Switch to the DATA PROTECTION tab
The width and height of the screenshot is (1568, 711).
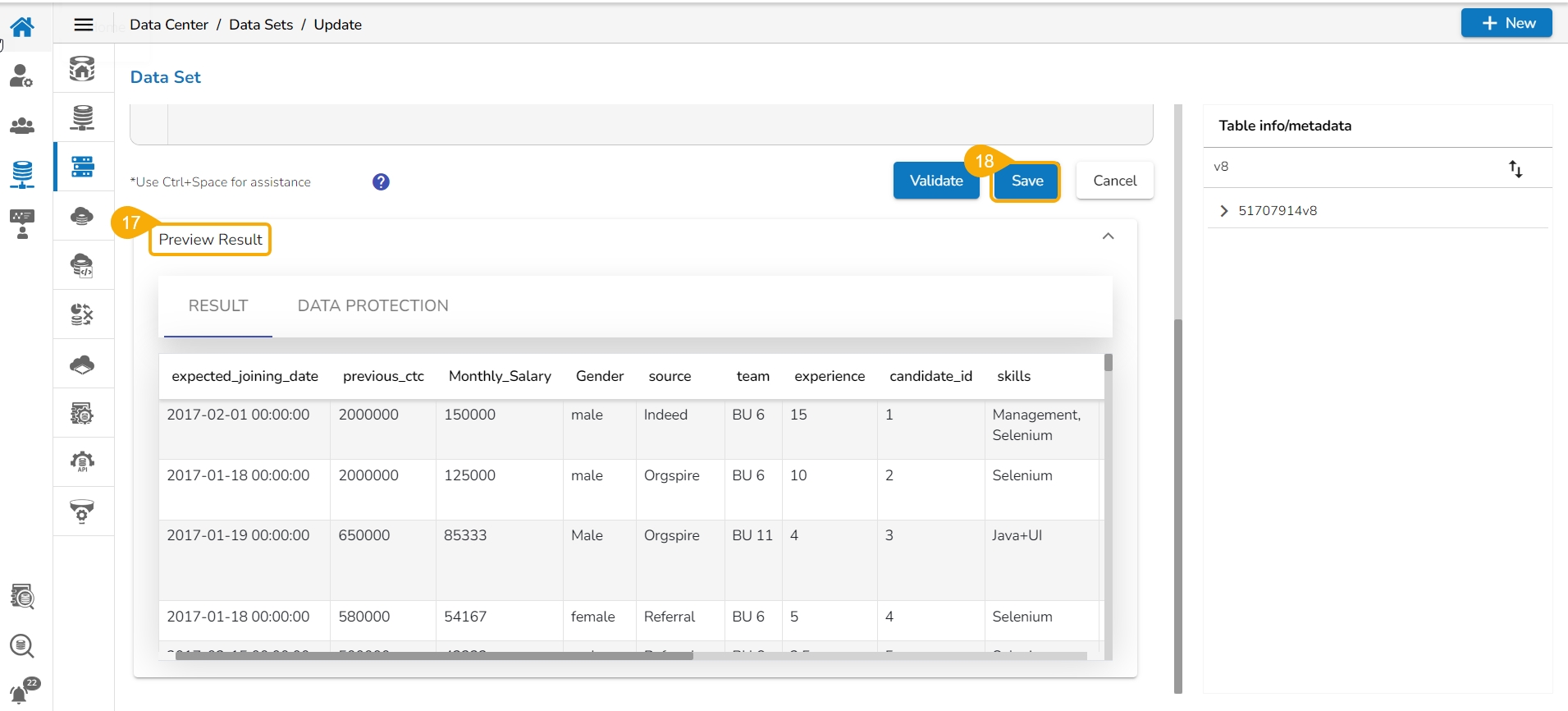click(x=373, y=306)
